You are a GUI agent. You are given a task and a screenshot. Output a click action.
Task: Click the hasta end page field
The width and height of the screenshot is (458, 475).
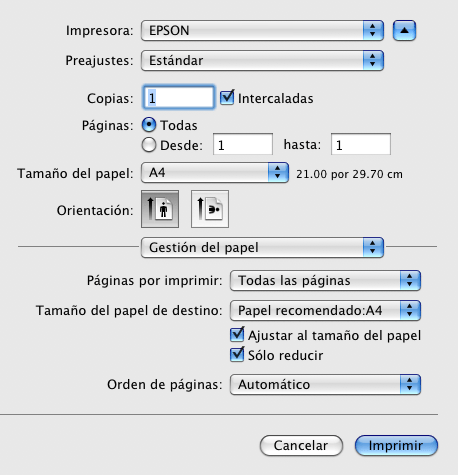(361, 144)
